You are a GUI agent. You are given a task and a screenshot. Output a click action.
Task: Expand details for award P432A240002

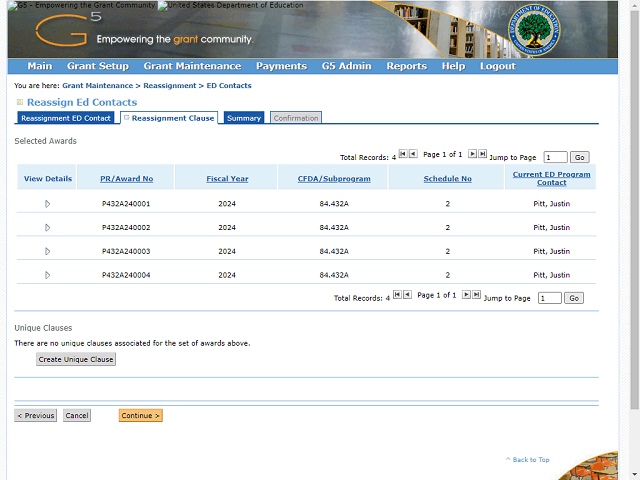47,228
